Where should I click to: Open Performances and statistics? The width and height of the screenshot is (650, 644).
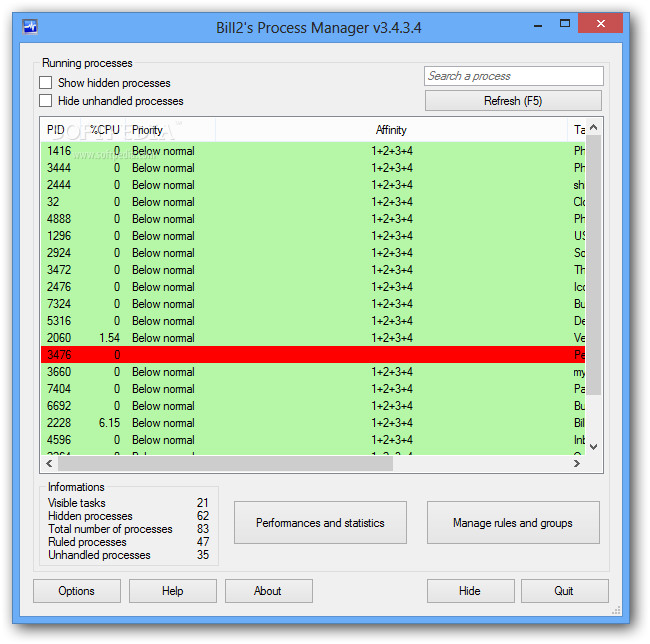coord(320,523)
